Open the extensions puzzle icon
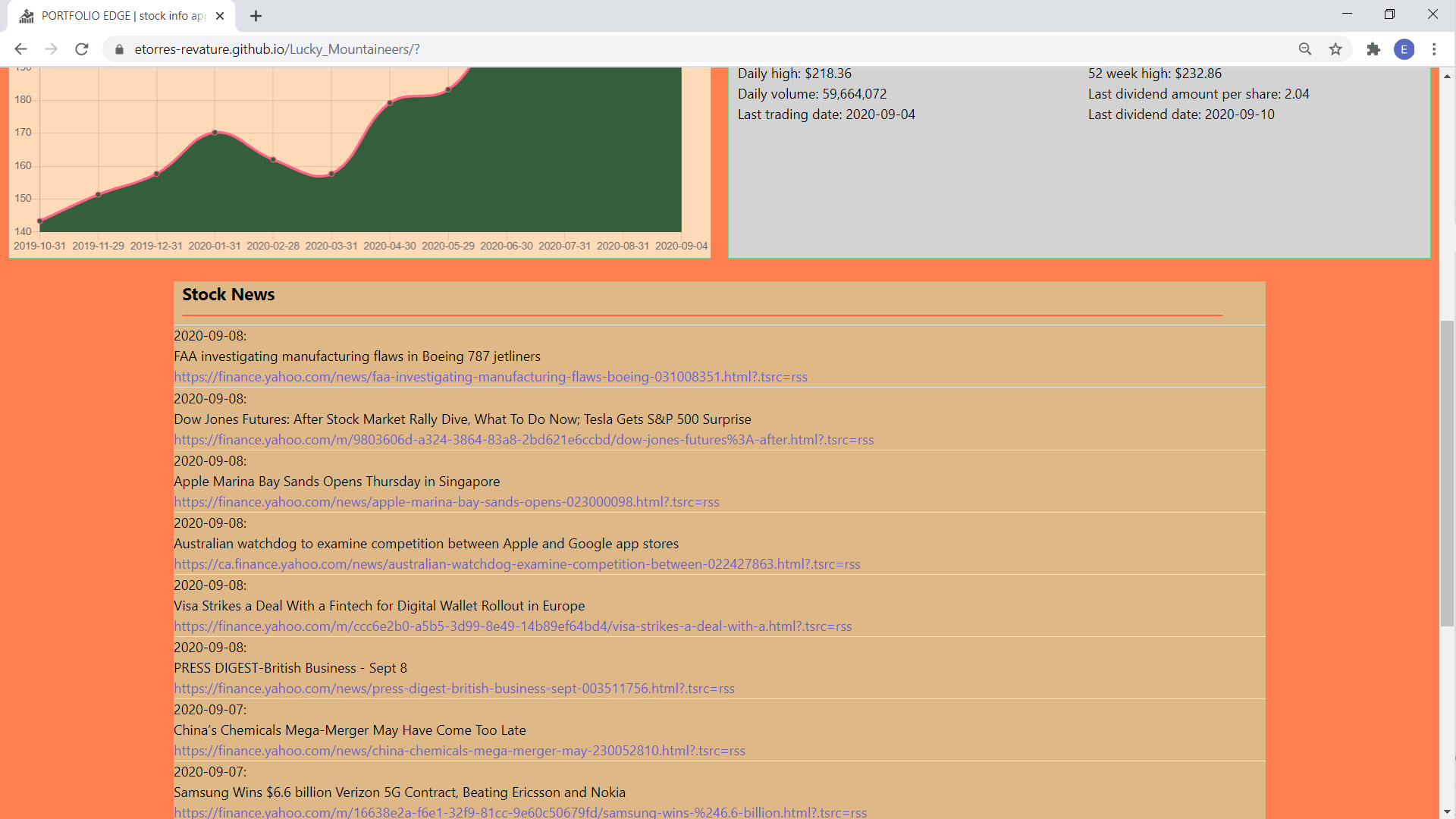 point(1373,49)
